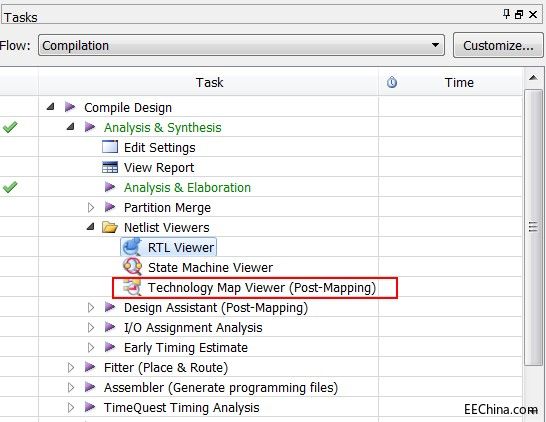Run Compile Design via its play arrow
The width and height of the screenshot is (546, 422).
click(x=70, y=107)
